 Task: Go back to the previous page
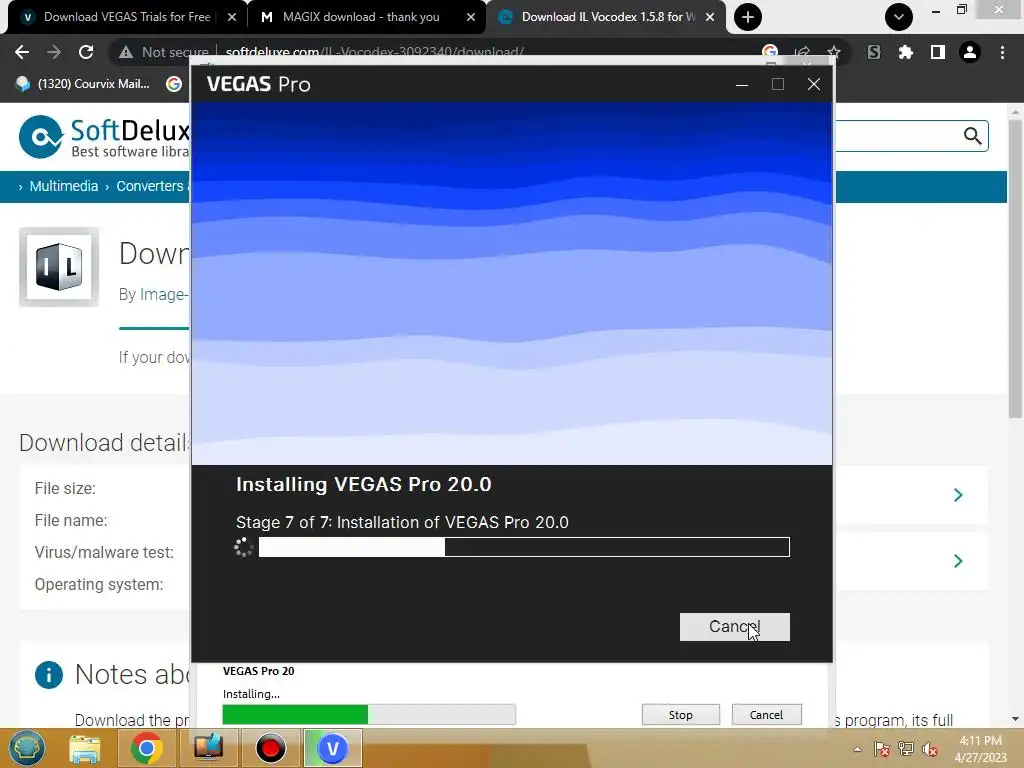[22, 52]
